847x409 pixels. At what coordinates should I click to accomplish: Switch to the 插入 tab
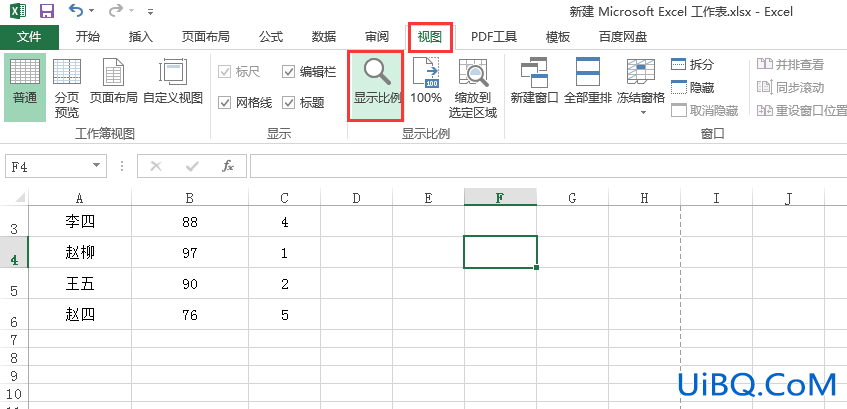click(141, 37)
